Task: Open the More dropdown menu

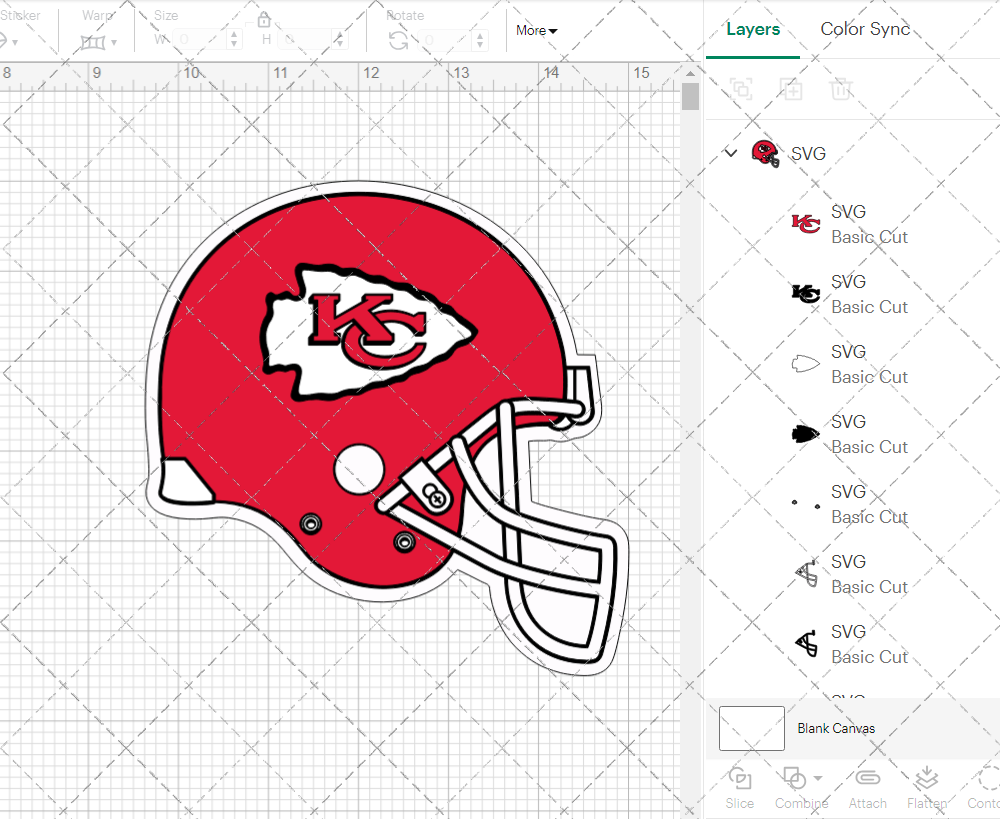Action: click(x=536, y=31)
